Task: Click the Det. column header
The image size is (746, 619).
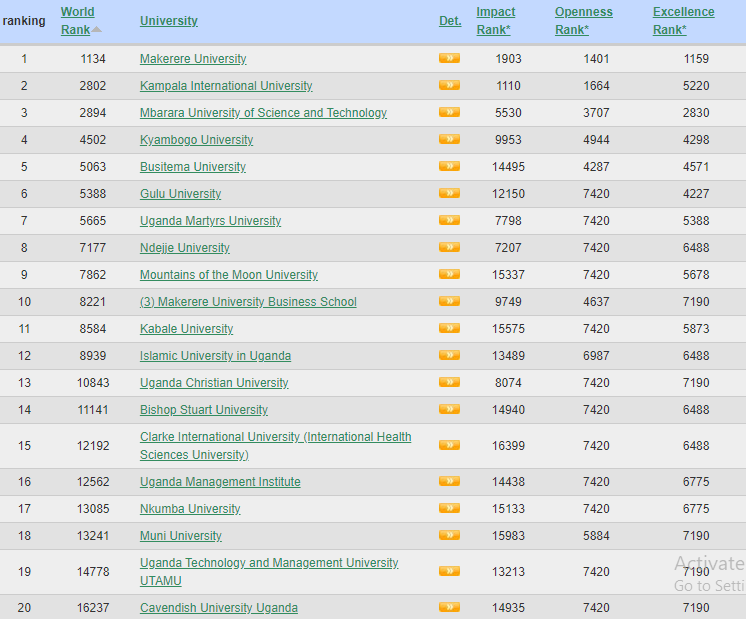Action: coord(450,21)
